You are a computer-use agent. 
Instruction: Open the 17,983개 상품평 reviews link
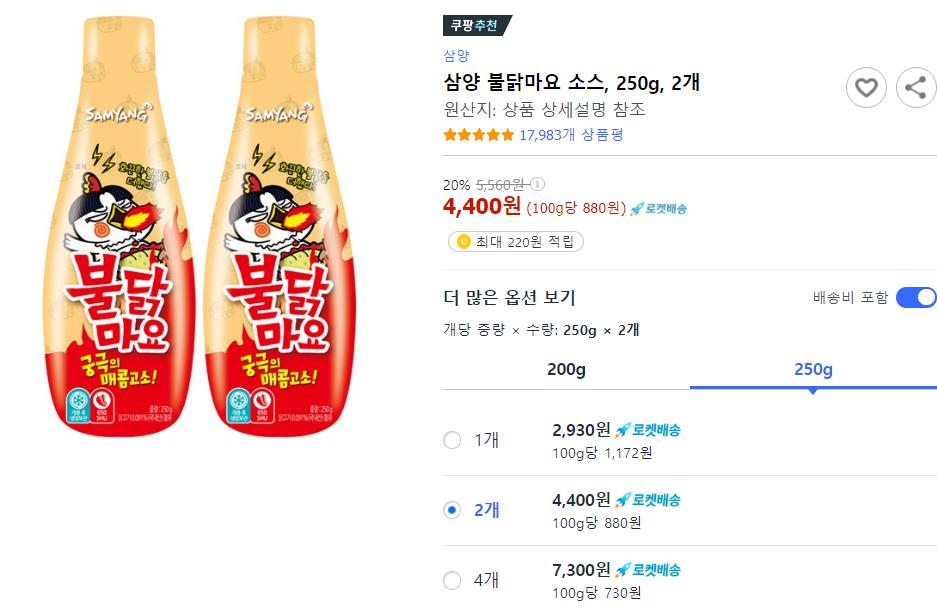(571, 135)
